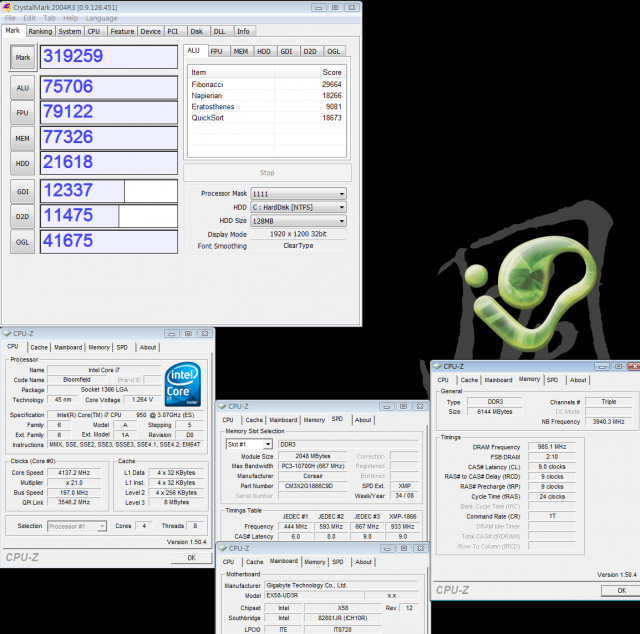
Task: Click the GDI score bar showing 12337
Action: 109,191
